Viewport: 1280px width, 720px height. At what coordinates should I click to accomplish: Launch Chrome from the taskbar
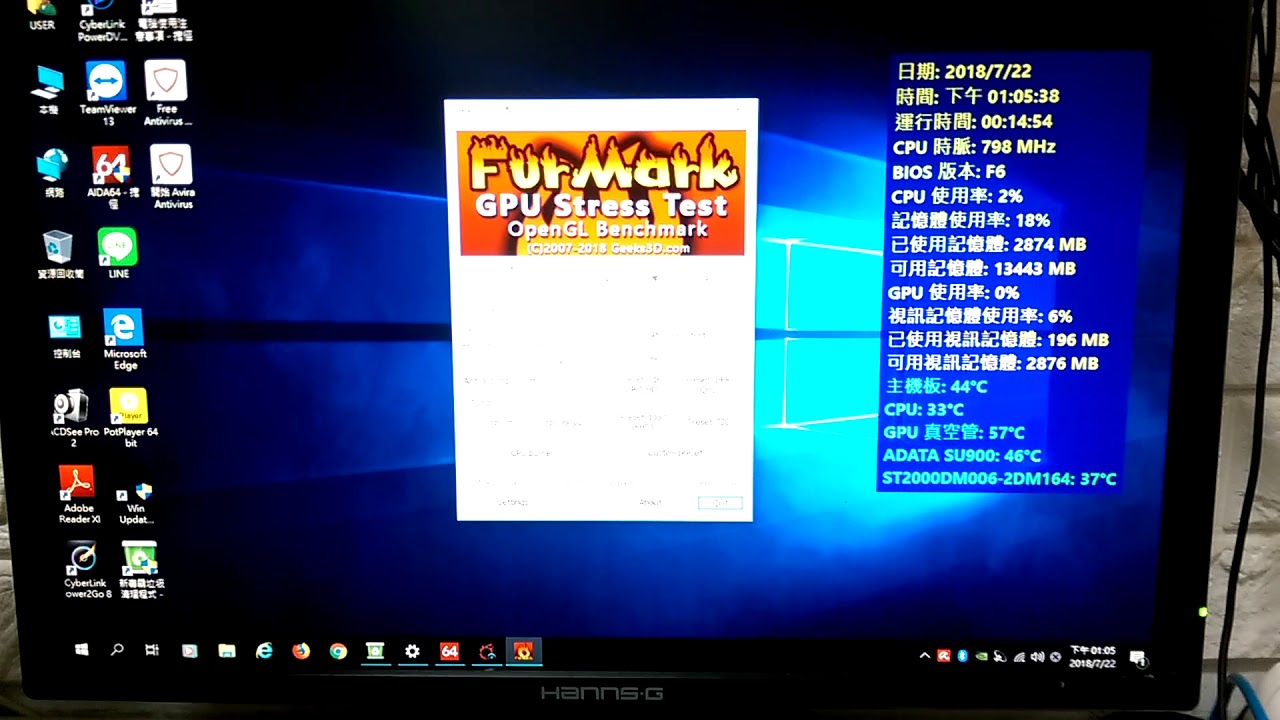(x=338, y=651)
